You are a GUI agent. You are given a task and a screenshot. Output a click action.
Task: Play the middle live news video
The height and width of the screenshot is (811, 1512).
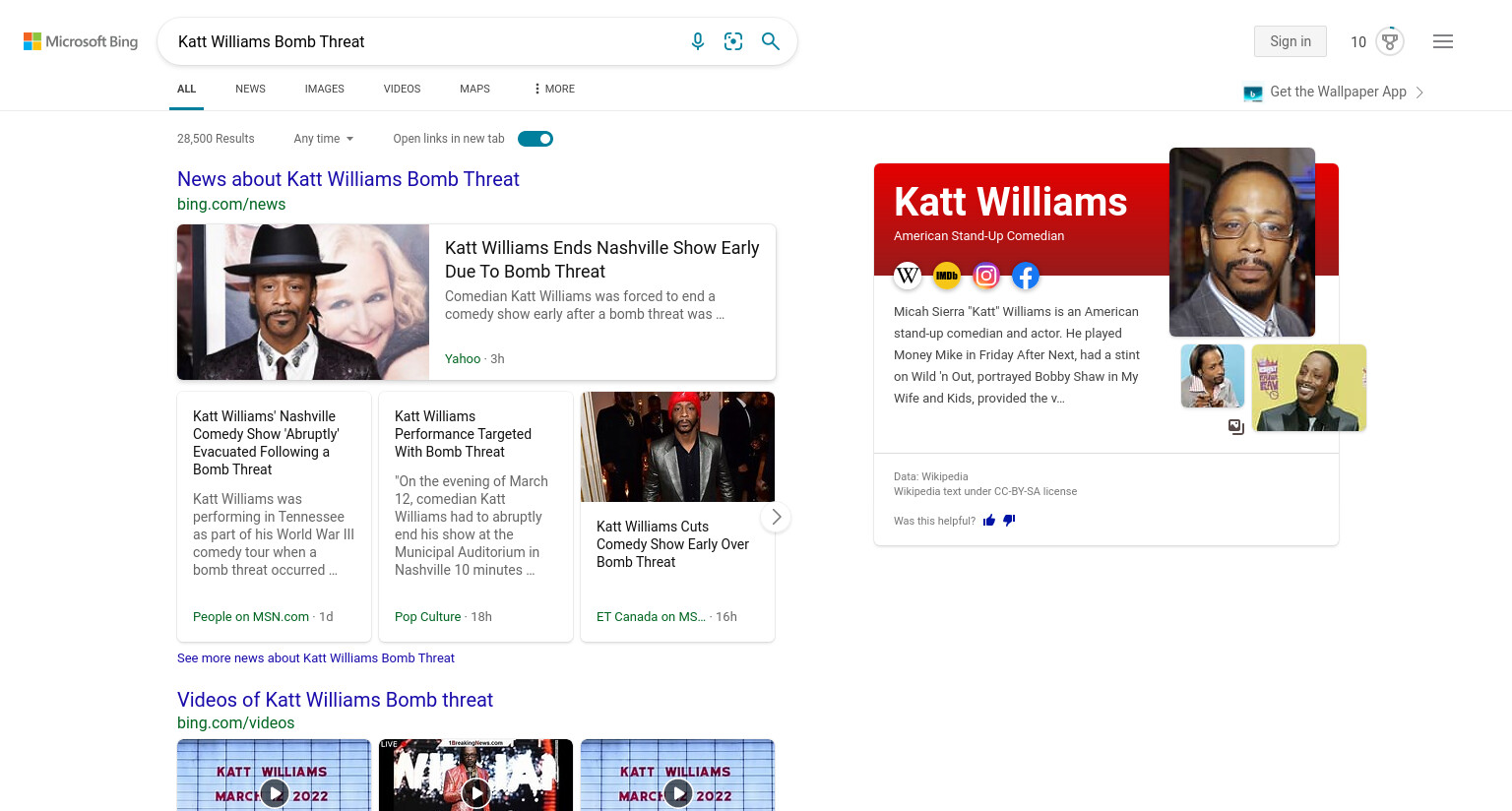475,792
